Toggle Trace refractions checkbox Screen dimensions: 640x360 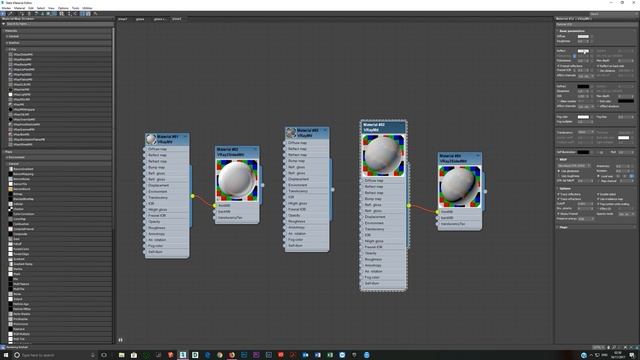pyautogui.click(x=558, y=199)
